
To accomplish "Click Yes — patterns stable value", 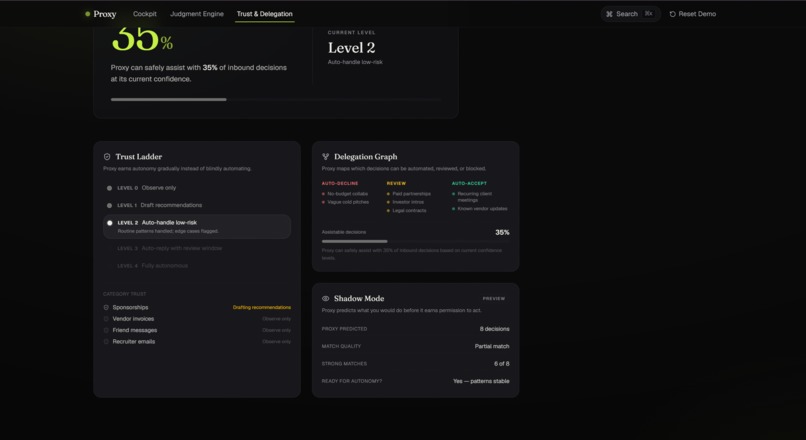I will 481,381.
